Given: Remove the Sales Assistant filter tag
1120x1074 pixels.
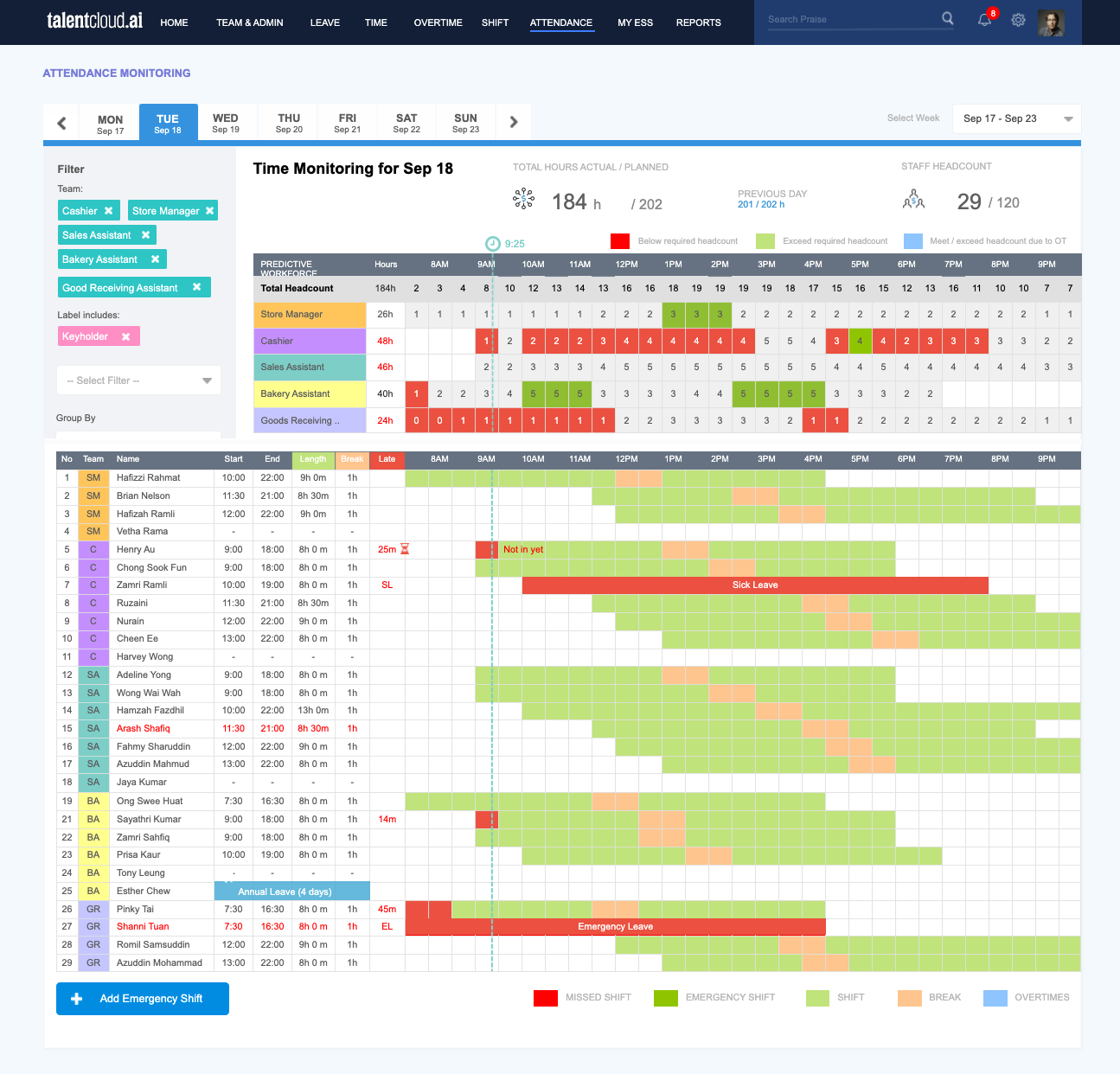Looking at the screenshot, I should click(145, 235).
